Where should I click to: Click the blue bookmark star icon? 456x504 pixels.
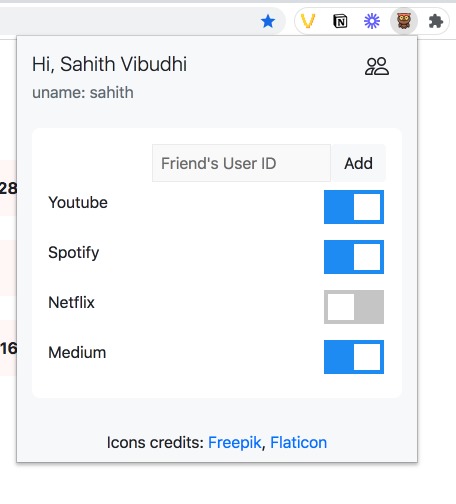tap(268, 22)
